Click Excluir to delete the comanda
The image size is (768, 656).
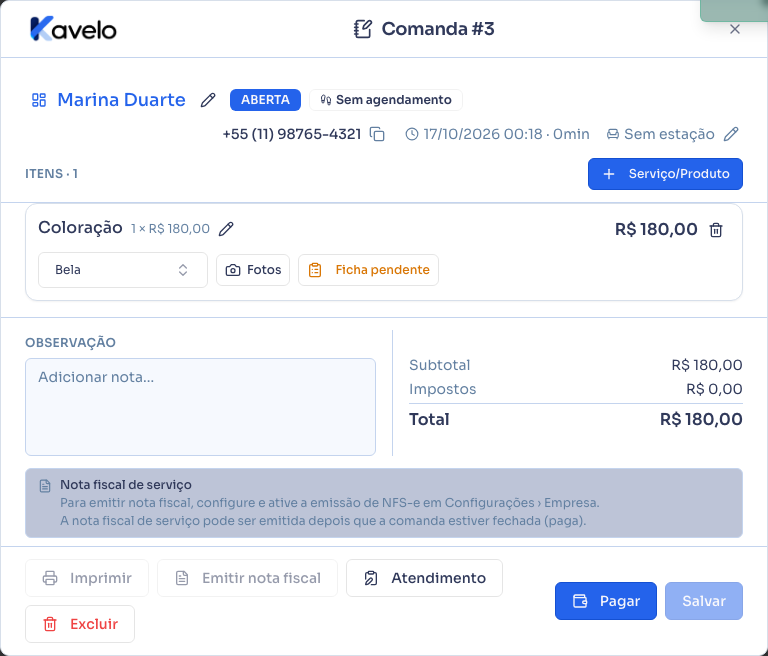pos(80,624)
